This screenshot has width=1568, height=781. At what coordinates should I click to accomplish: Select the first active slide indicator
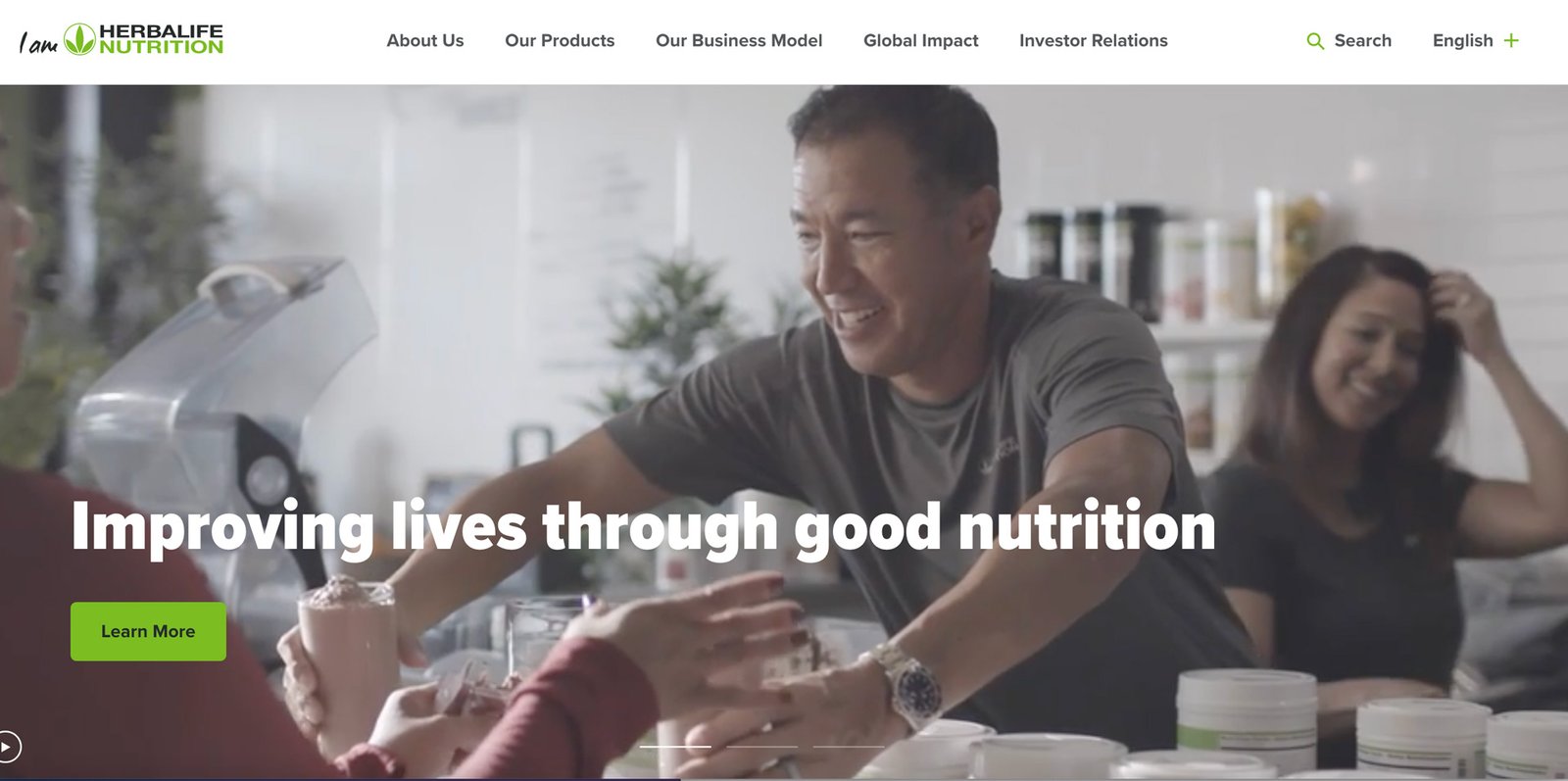coord(675,747)
